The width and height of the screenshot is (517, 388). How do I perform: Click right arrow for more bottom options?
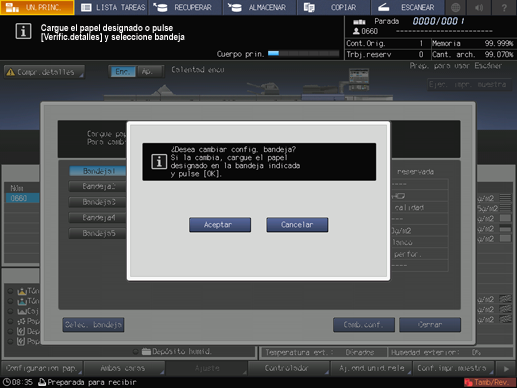506,368
